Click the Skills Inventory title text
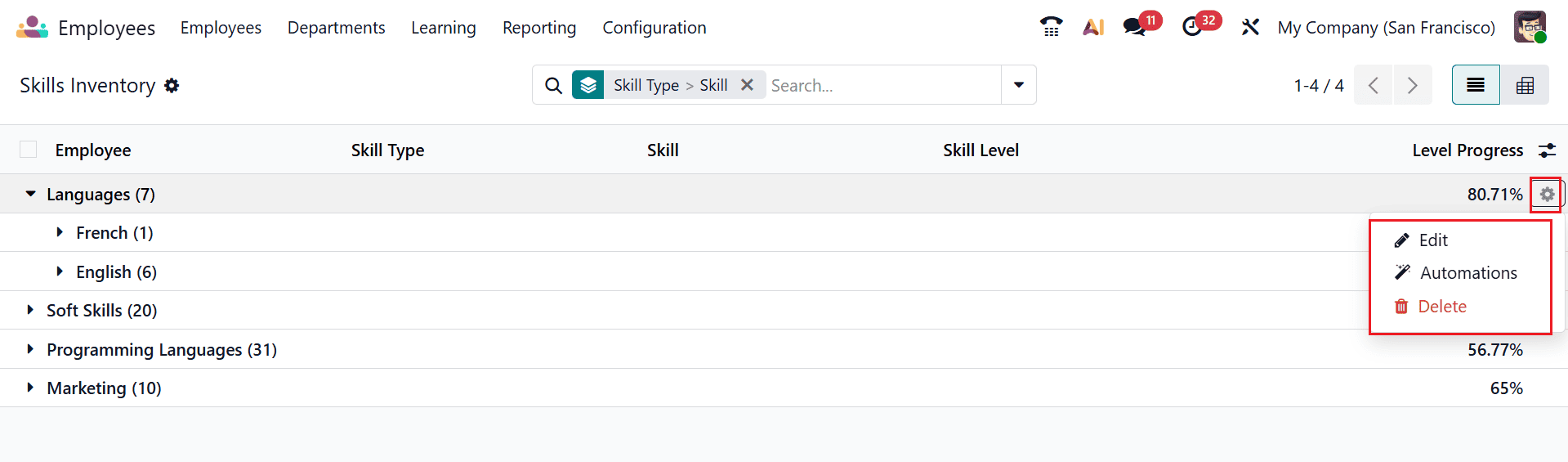 (x=87, y=85)
